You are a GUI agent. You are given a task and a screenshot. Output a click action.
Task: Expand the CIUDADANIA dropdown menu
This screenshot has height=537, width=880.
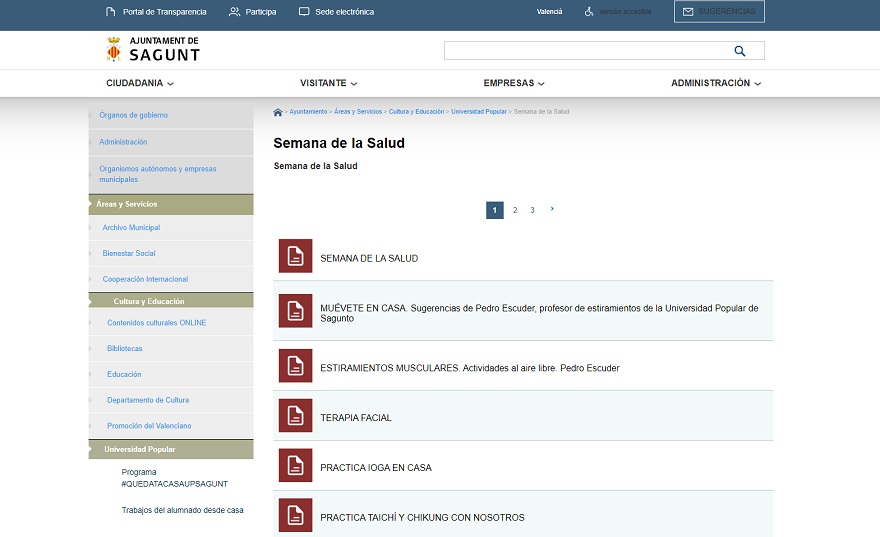(x=140, y=84)
